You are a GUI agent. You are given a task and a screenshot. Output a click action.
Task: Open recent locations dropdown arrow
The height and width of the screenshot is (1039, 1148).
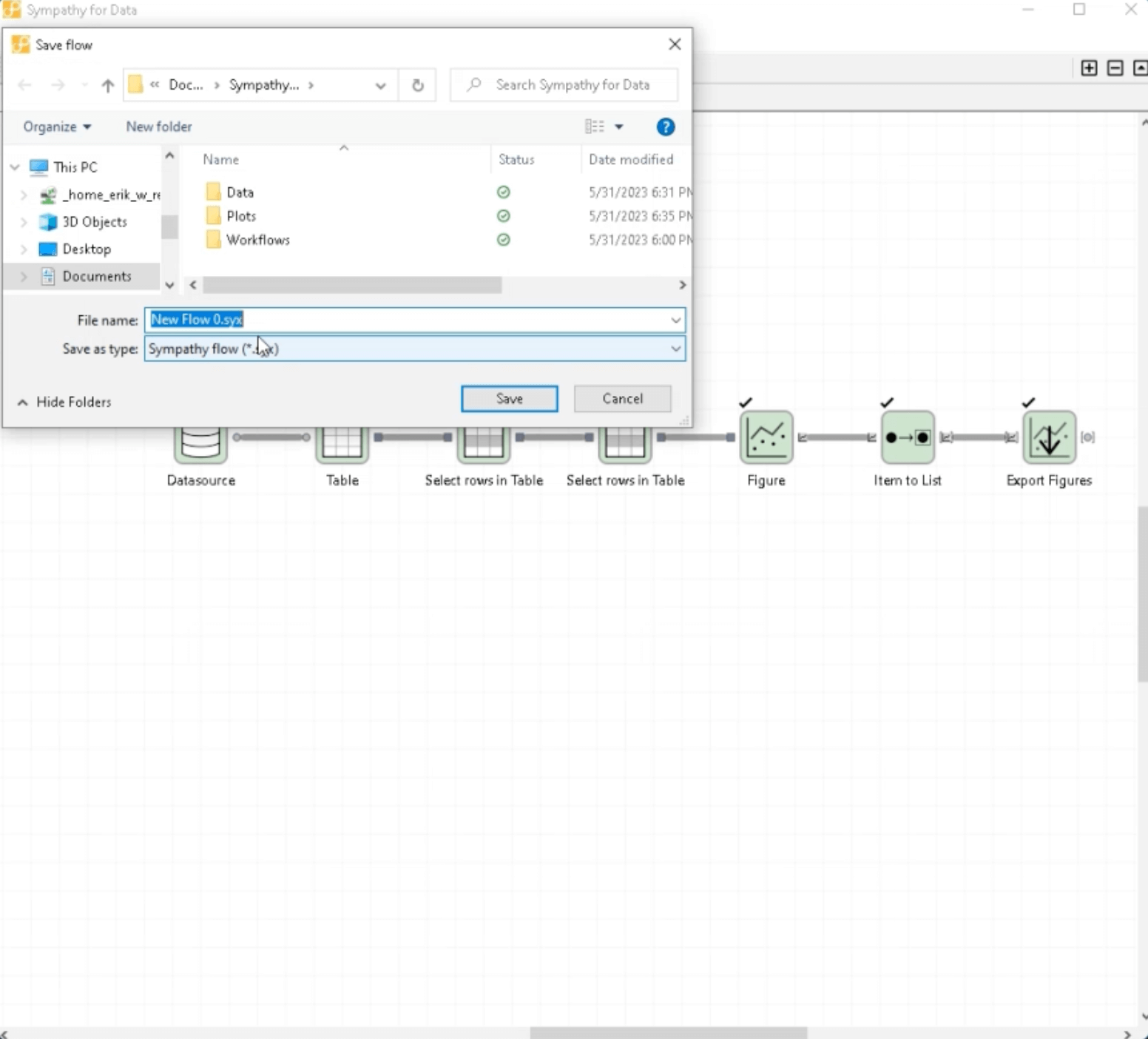click(84, 85)
